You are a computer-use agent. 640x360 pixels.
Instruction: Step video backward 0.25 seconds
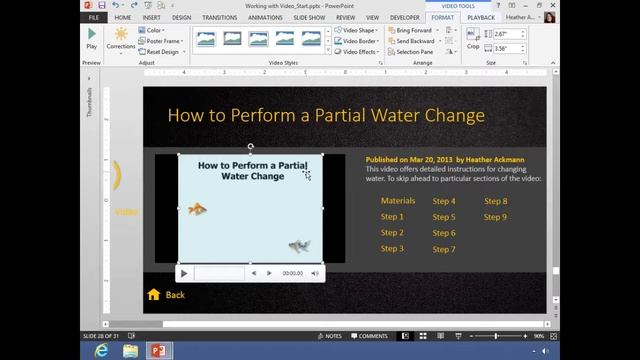click(x=254, y=273)
